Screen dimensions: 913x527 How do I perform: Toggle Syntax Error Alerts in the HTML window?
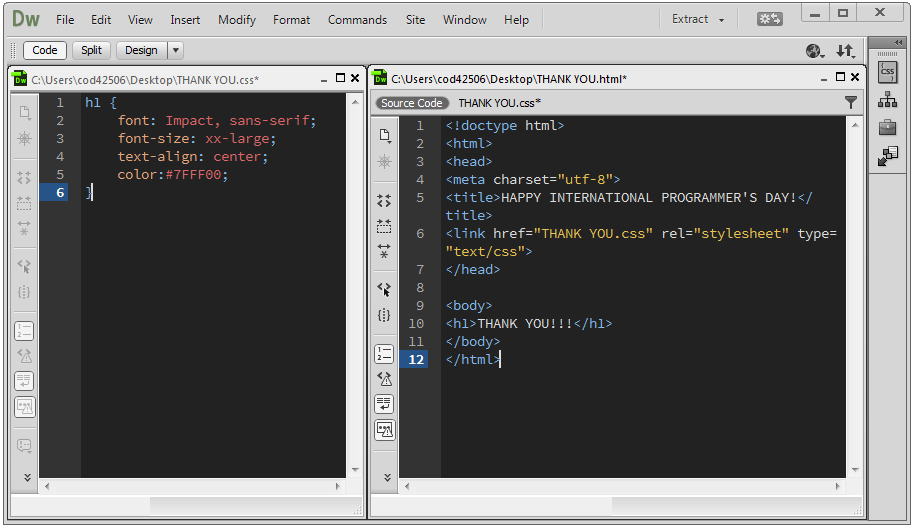[385, 430]
